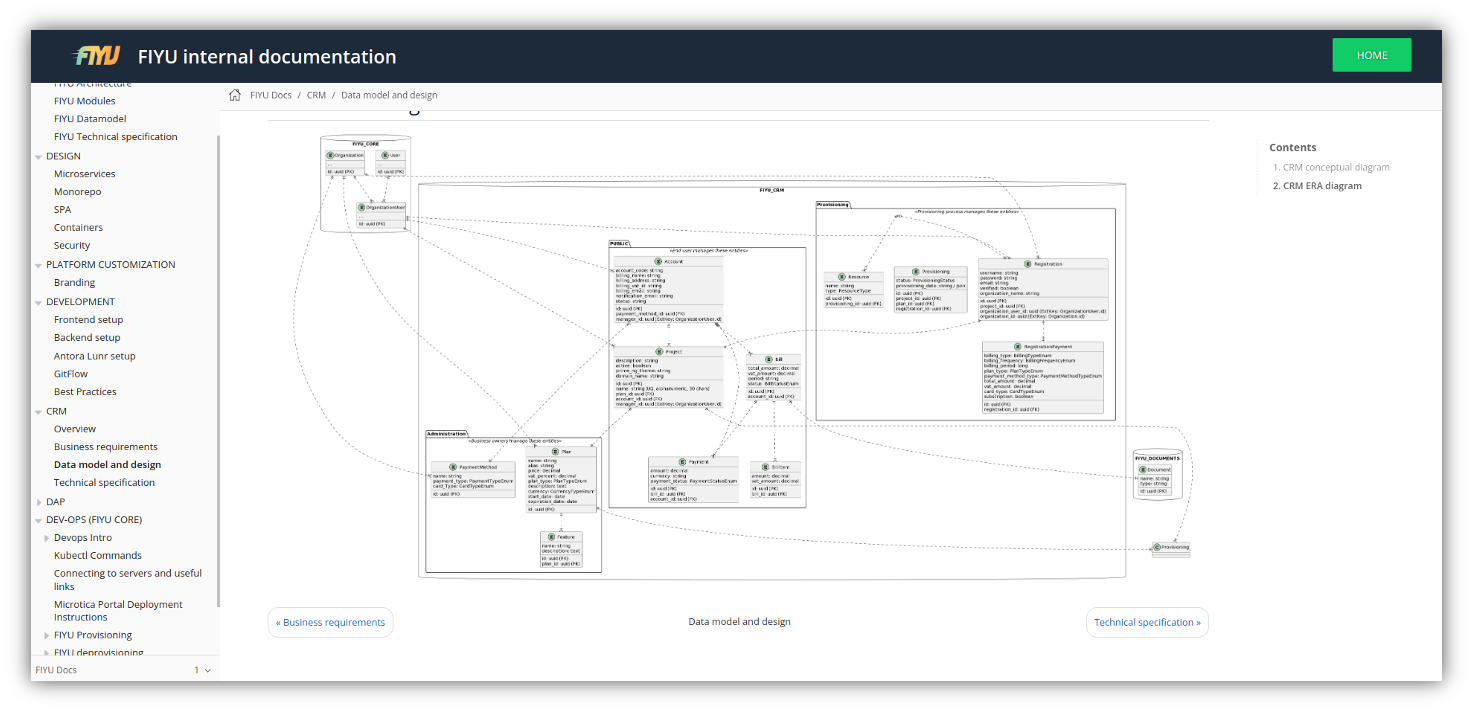
Task: Expand the FIYU deprovisioning item arrow
Action: point(47,653)
